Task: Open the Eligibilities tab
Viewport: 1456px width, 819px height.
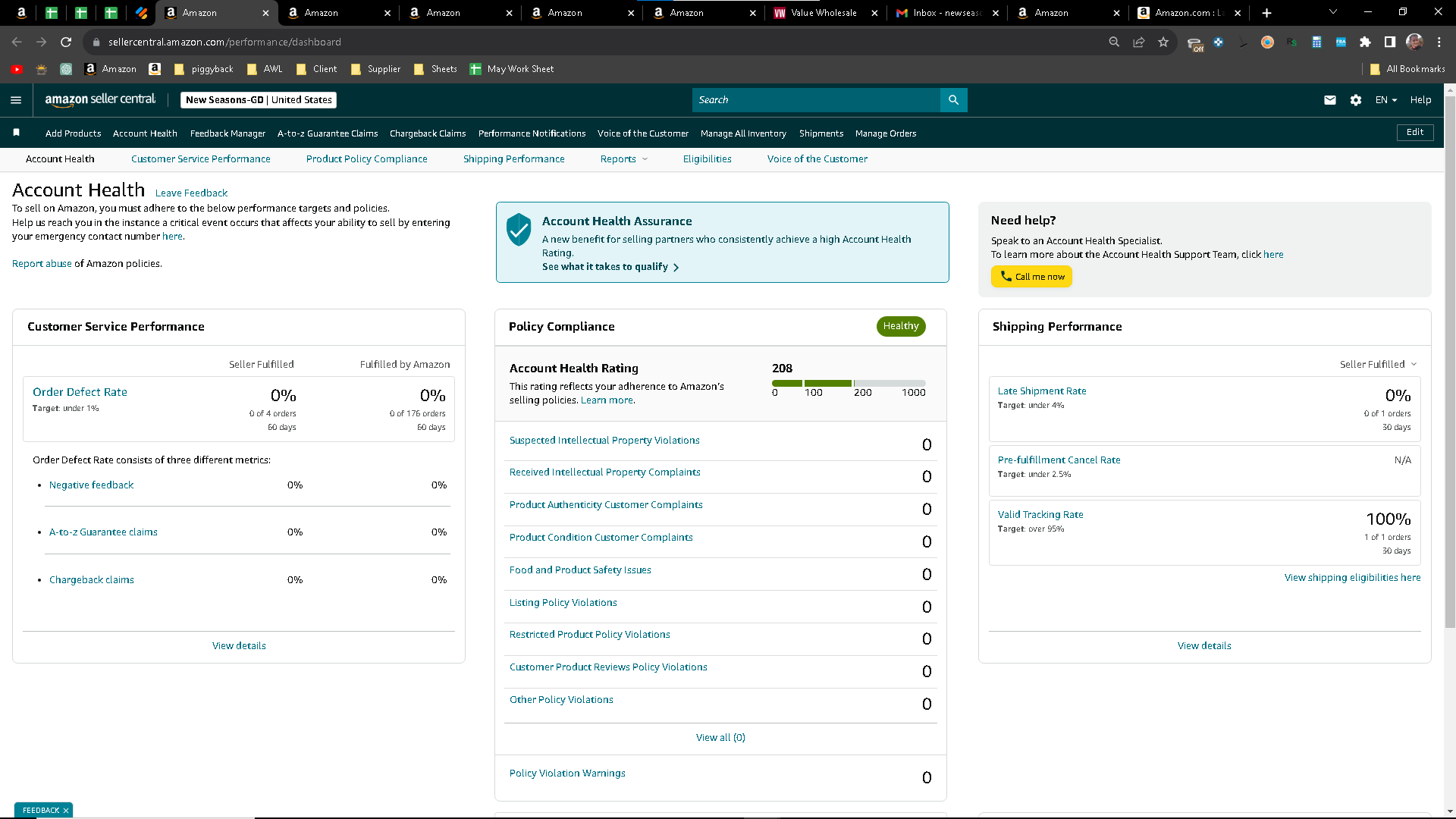Action: click(707, 159)
